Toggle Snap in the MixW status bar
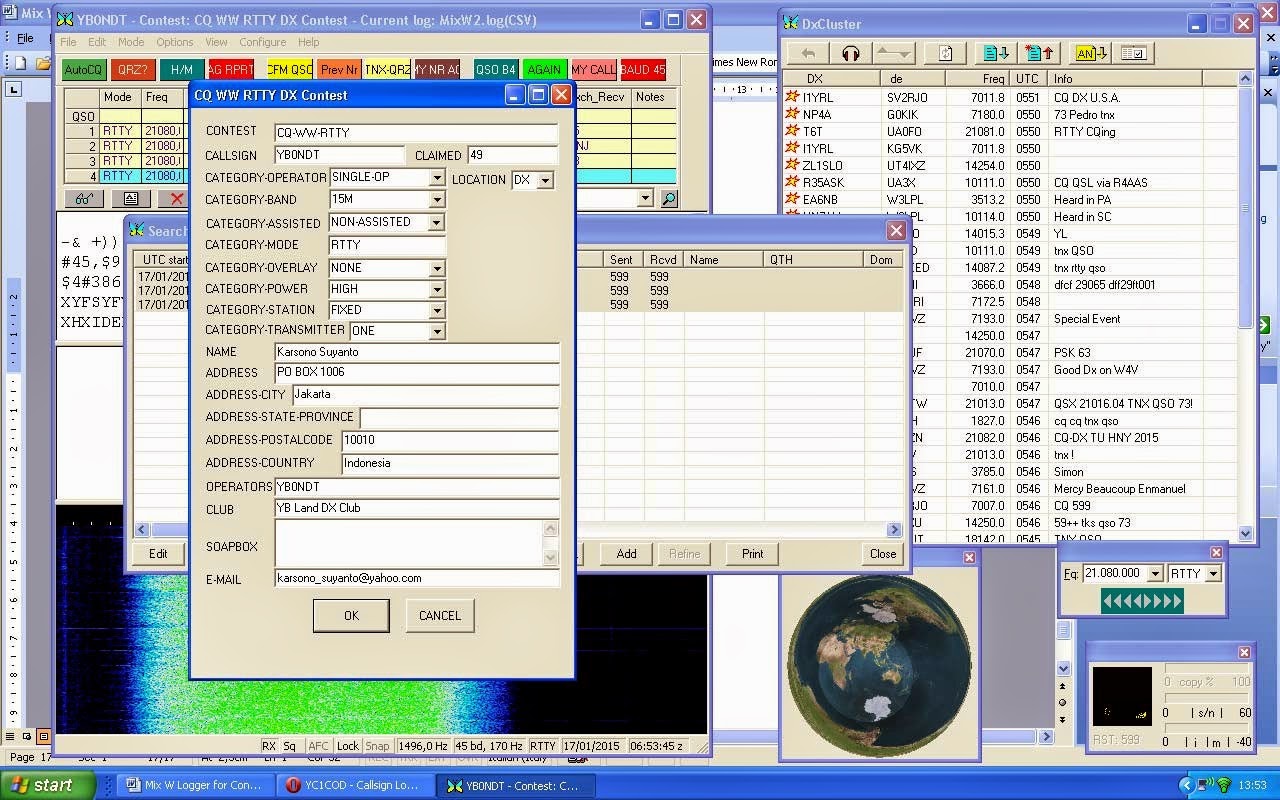1280x800 pixels. click(377, 746)
